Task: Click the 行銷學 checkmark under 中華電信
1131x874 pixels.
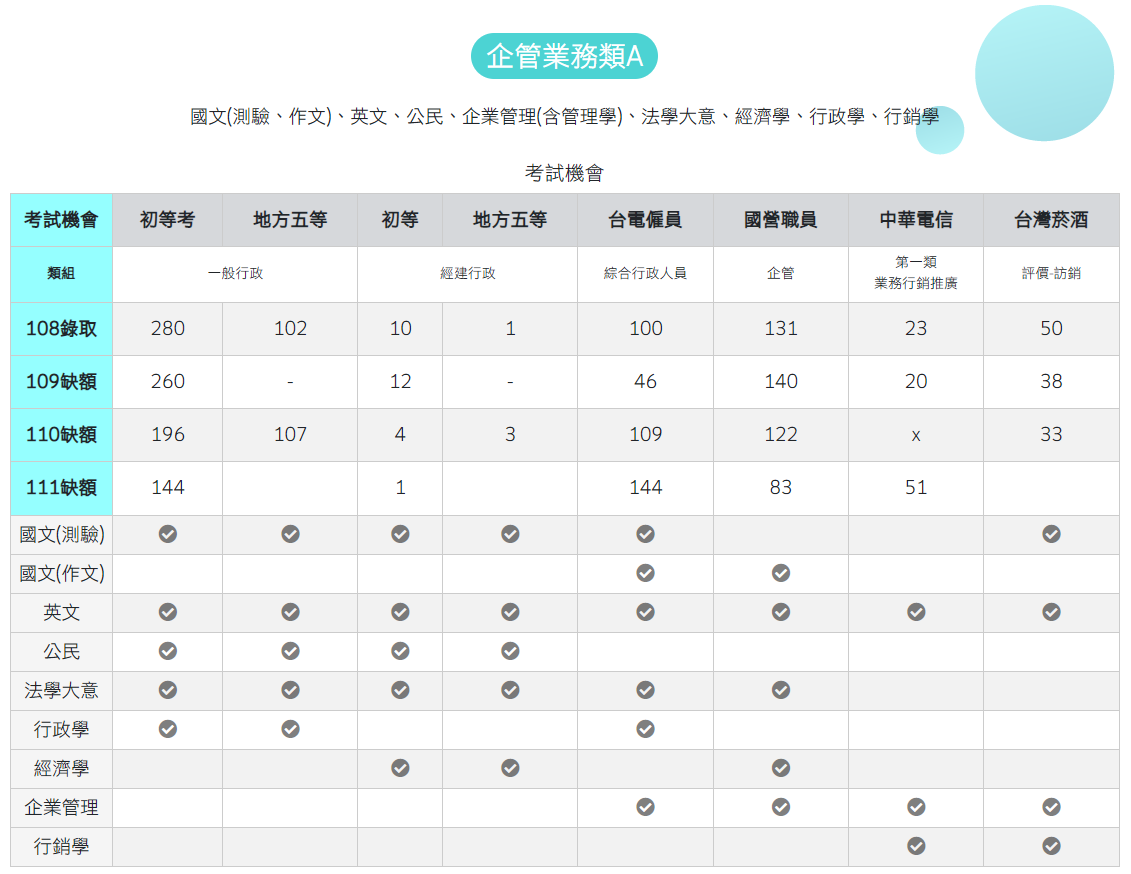Action: click(917, 846)
